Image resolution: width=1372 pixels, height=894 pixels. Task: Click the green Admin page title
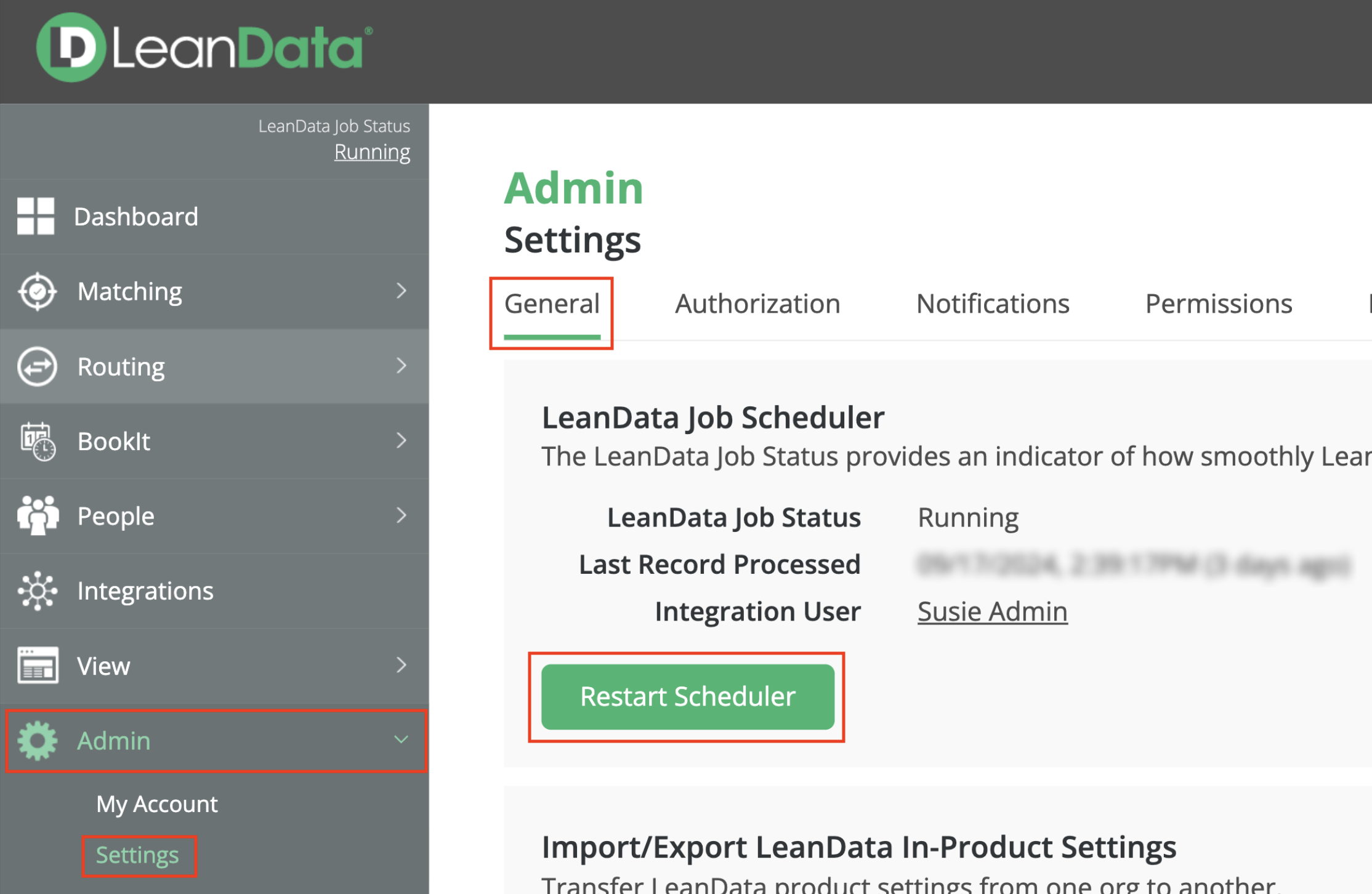[573, 188]
